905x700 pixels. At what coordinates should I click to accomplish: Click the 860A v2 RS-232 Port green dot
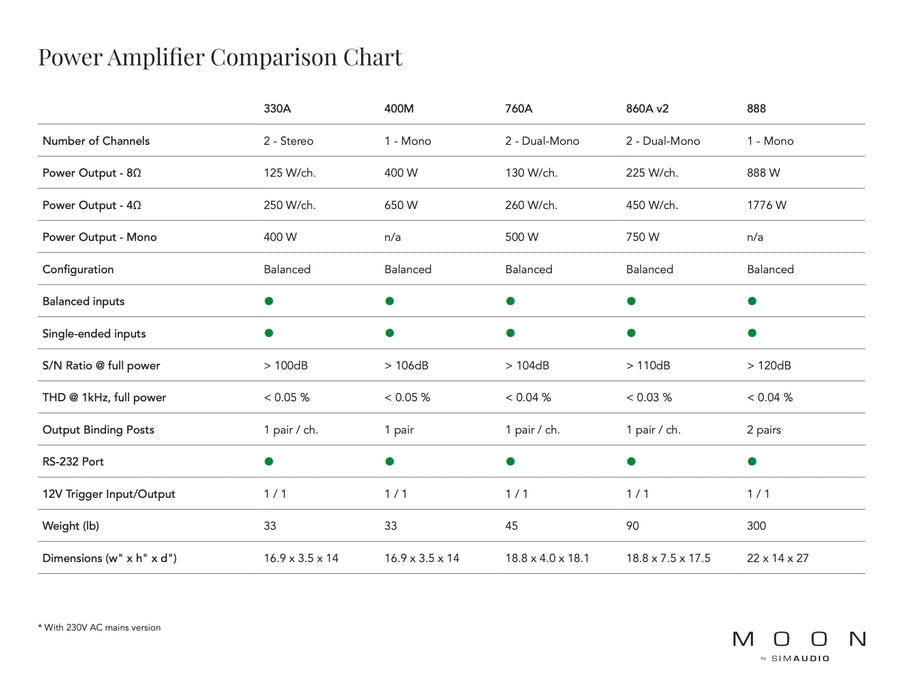pyautogui.click(x=631, y=462)
